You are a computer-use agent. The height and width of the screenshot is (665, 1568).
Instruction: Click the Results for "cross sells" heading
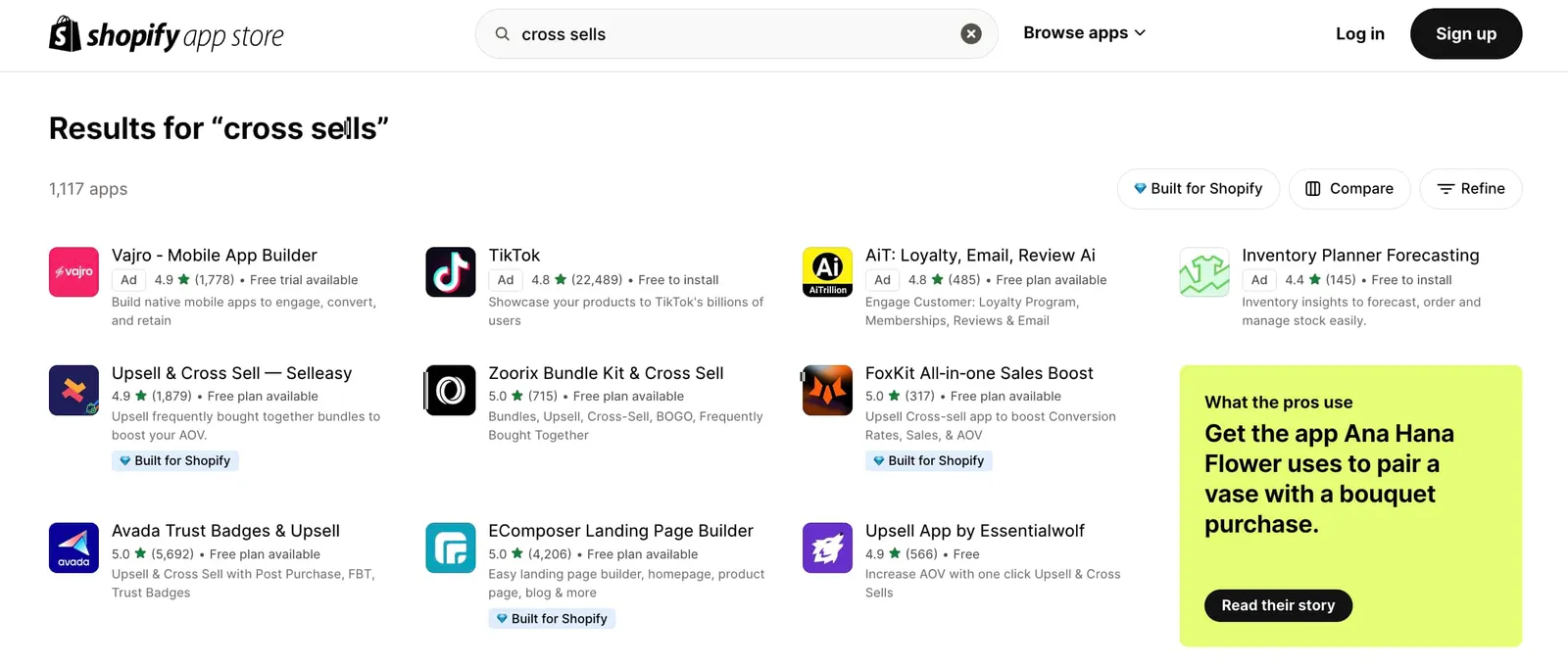tap(219, 128)
